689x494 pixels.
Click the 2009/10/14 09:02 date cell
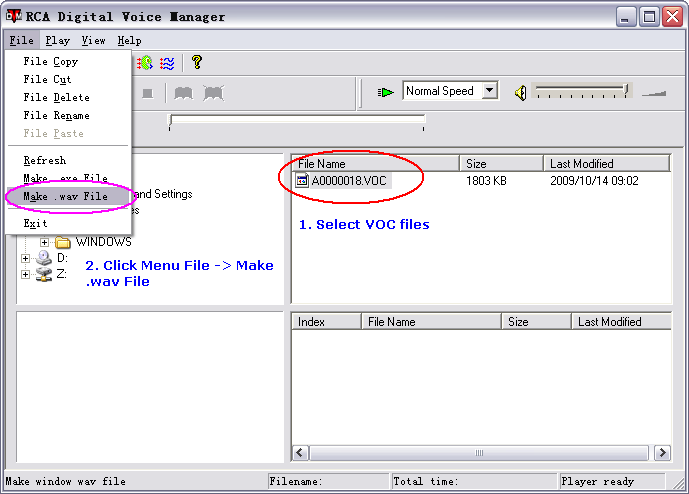tap(594, 181)
